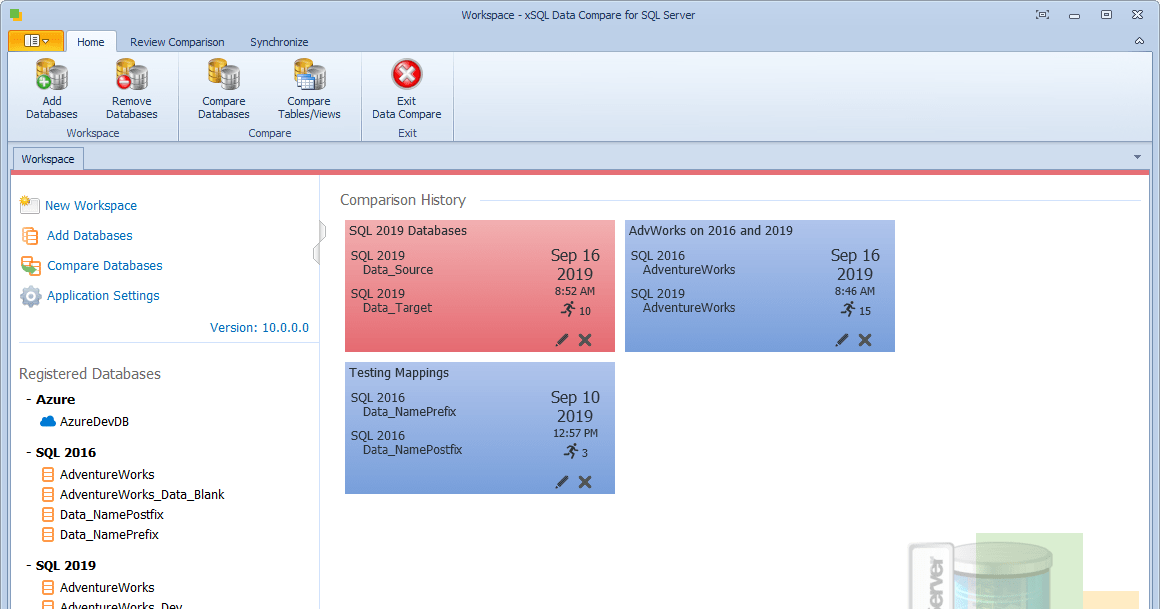The width and height of the screenshot is (1160, 609).
Task: Click the Exit Data Compare icon
Action: 406,75
